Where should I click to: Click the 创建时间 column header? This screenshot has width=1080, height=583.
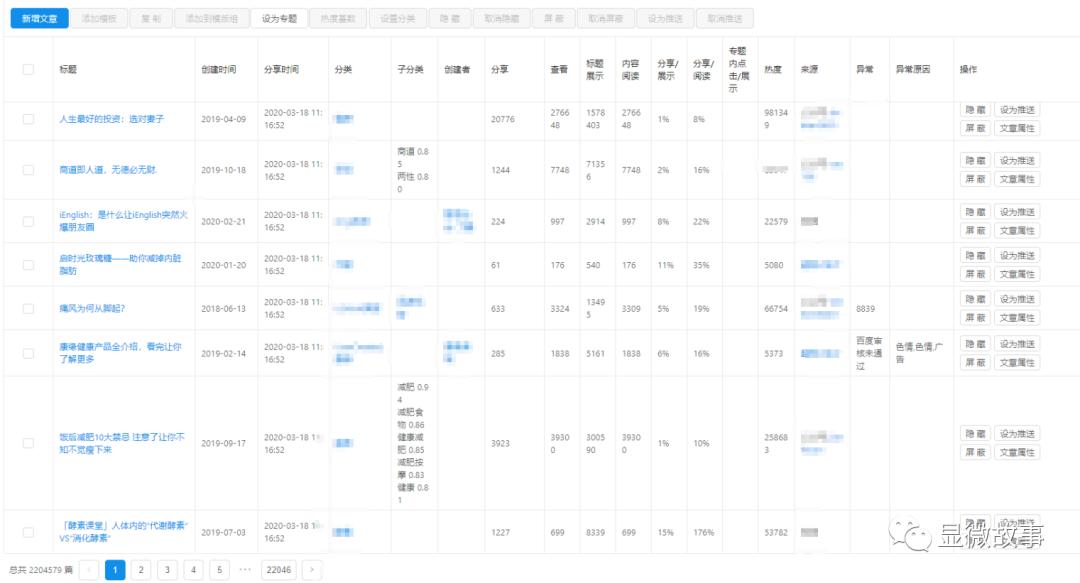218,70
